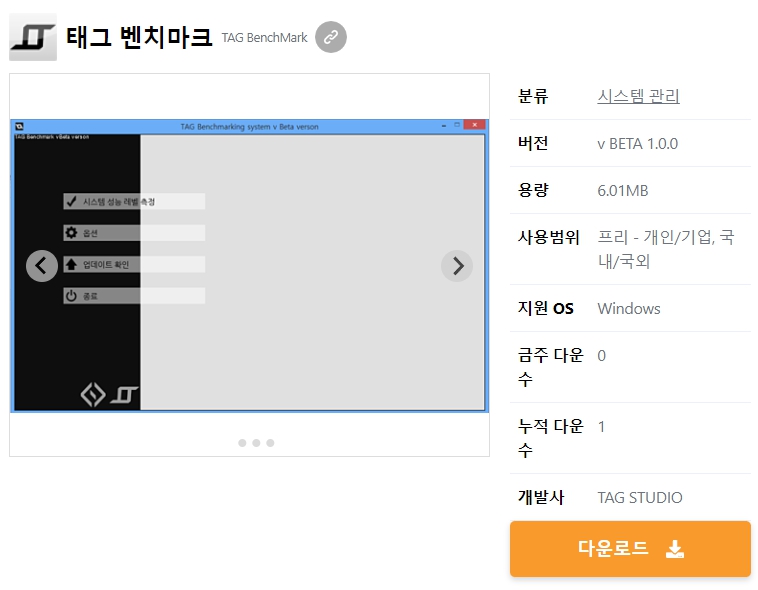Click the app screenshot preview image
This screenshot has width=758, height=590.
[x=249, y=266]
